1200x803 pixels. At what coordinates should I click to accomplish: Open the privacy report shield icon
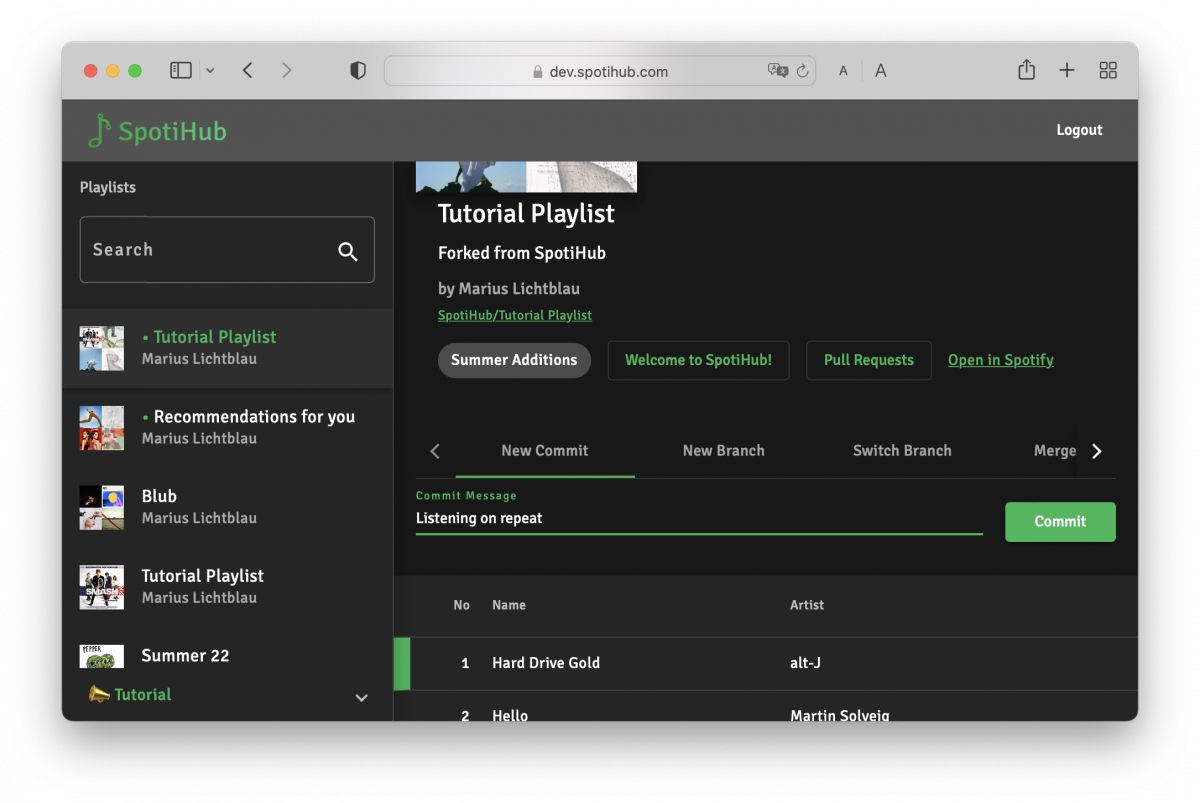pyautogui.click(x=358, y=71)
